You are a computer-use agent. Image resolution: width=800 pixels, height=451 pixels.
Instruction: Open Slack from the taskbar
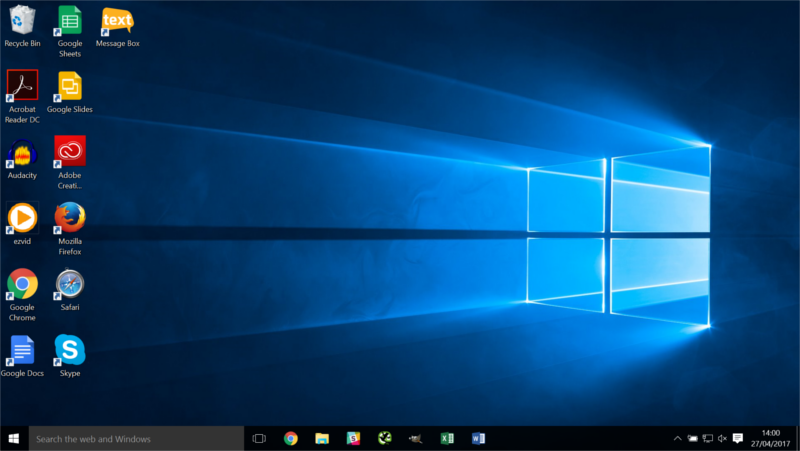pos(353,438)
